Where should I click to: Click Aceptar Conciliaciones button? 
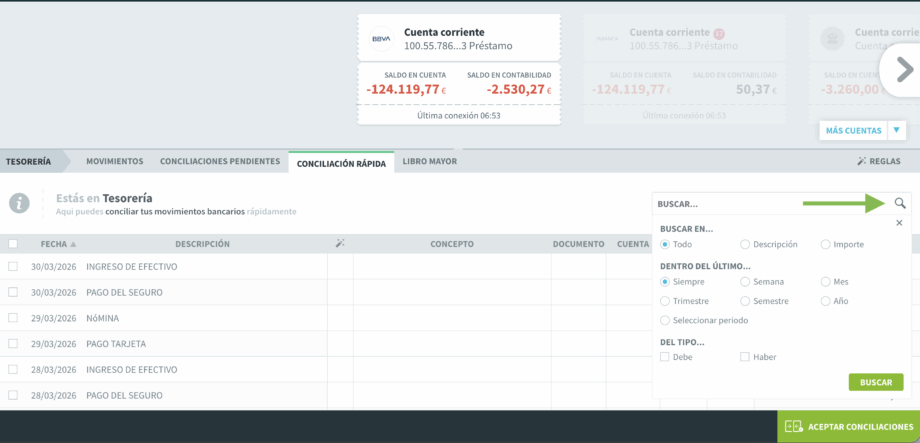[x=848, y=427]
